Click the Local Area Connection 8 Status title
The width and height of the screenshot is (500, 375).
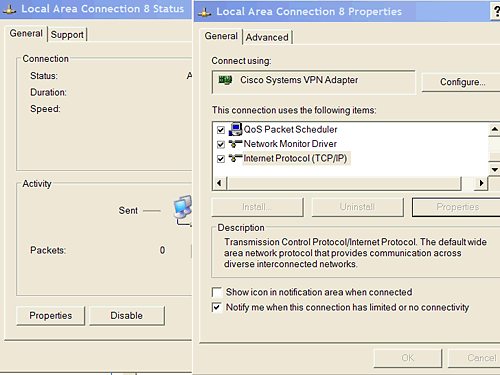[x=103, y=9]
